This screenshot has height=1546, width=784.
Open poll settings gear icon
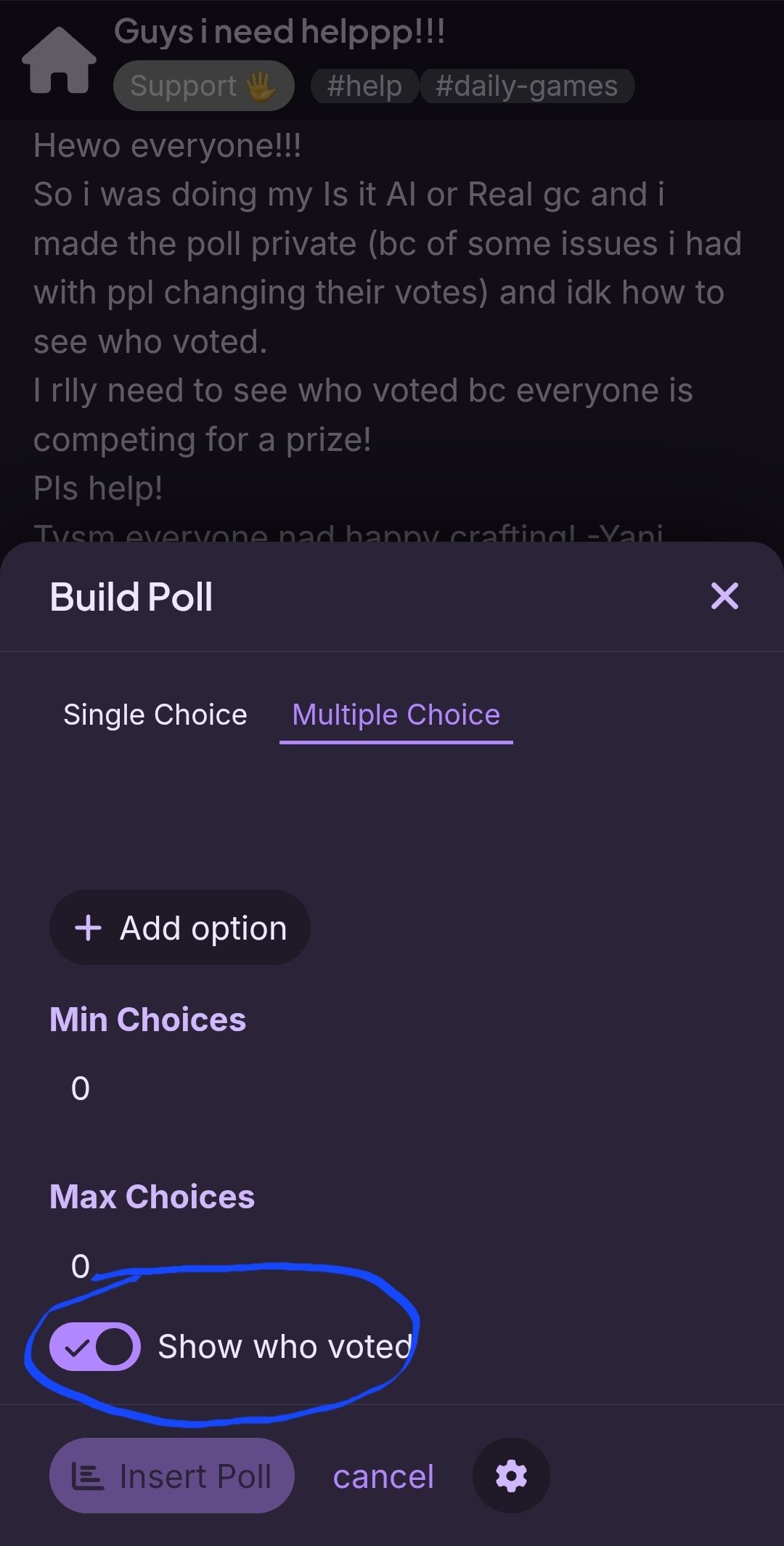511,1476
